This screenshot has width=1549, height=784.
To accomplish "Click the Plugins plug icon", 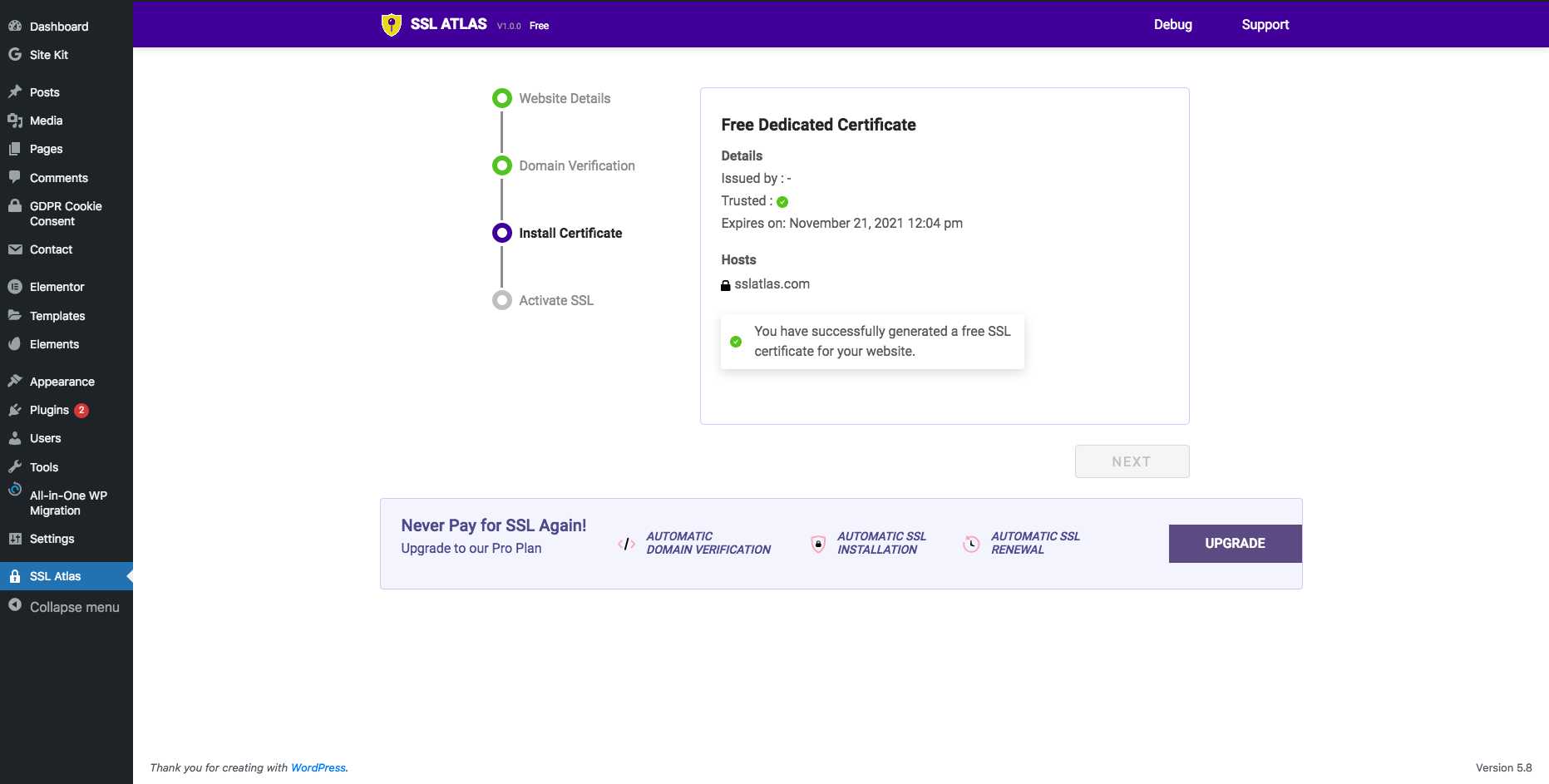I will (x=15, y=410).
